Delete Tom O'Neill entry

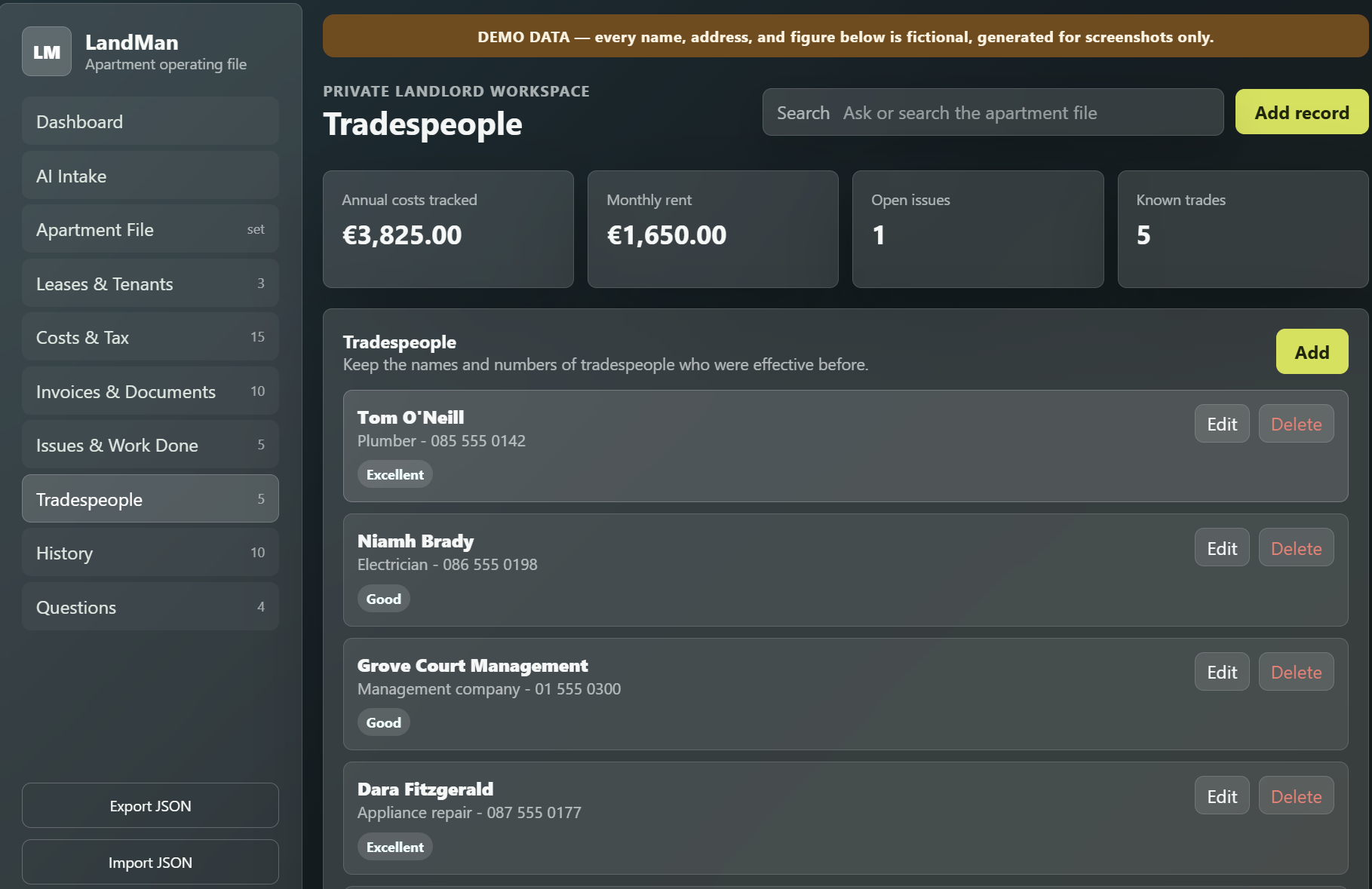click(1296, 424)
